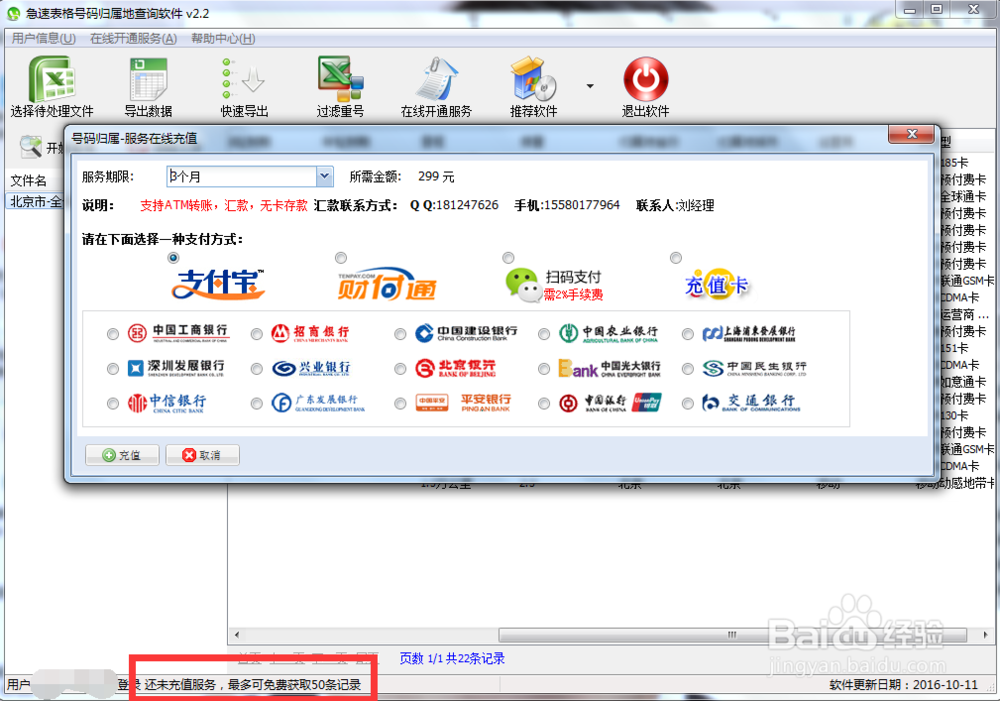Viewport: 1000px width, 701px height.
Task: Click the red 退出软件 power icon
Action: (645, 79)
